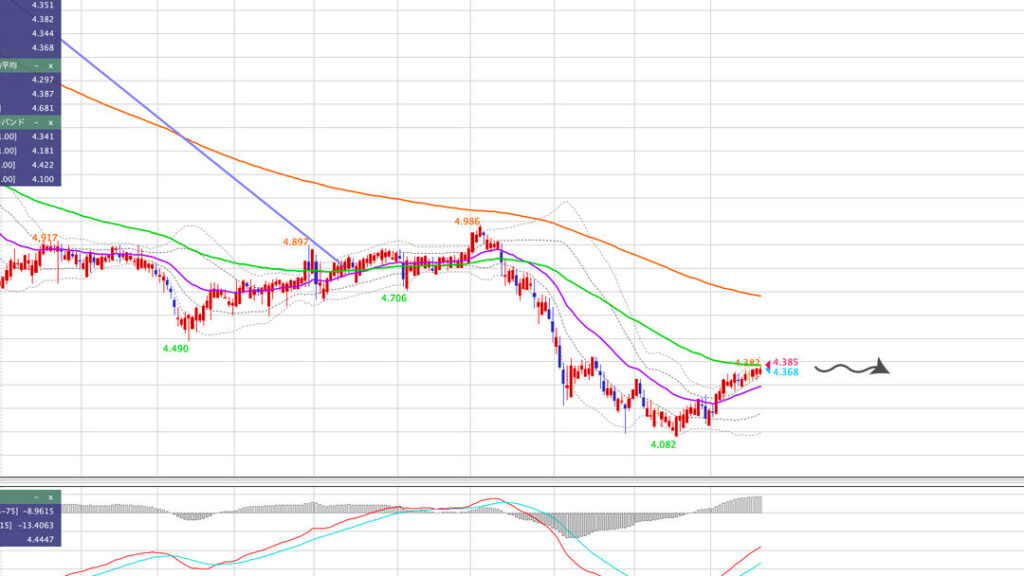Minimize the 移動平均 moving average panel
The image size is (1024, 576).
pyautogui.click(x=36, y=66)
